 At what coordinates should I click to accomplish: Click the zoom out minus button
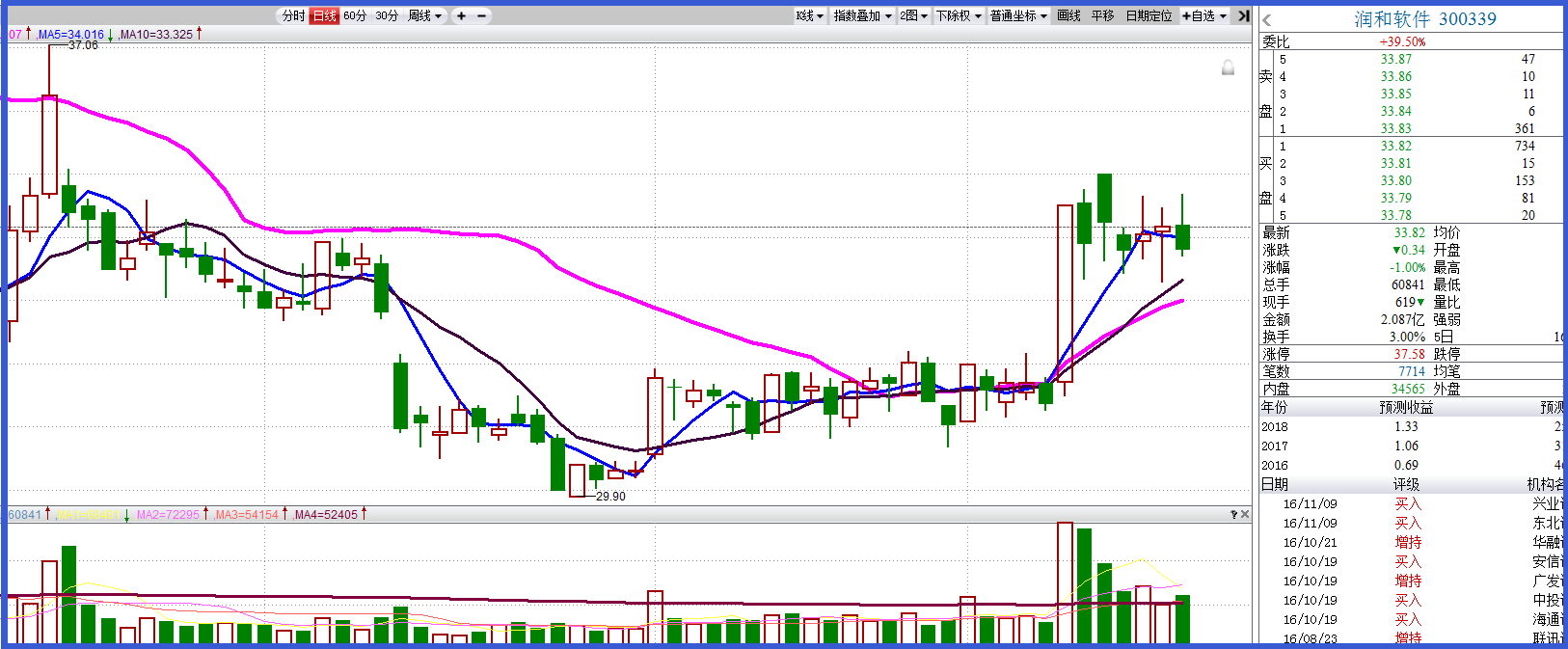[x=482, y=15]
